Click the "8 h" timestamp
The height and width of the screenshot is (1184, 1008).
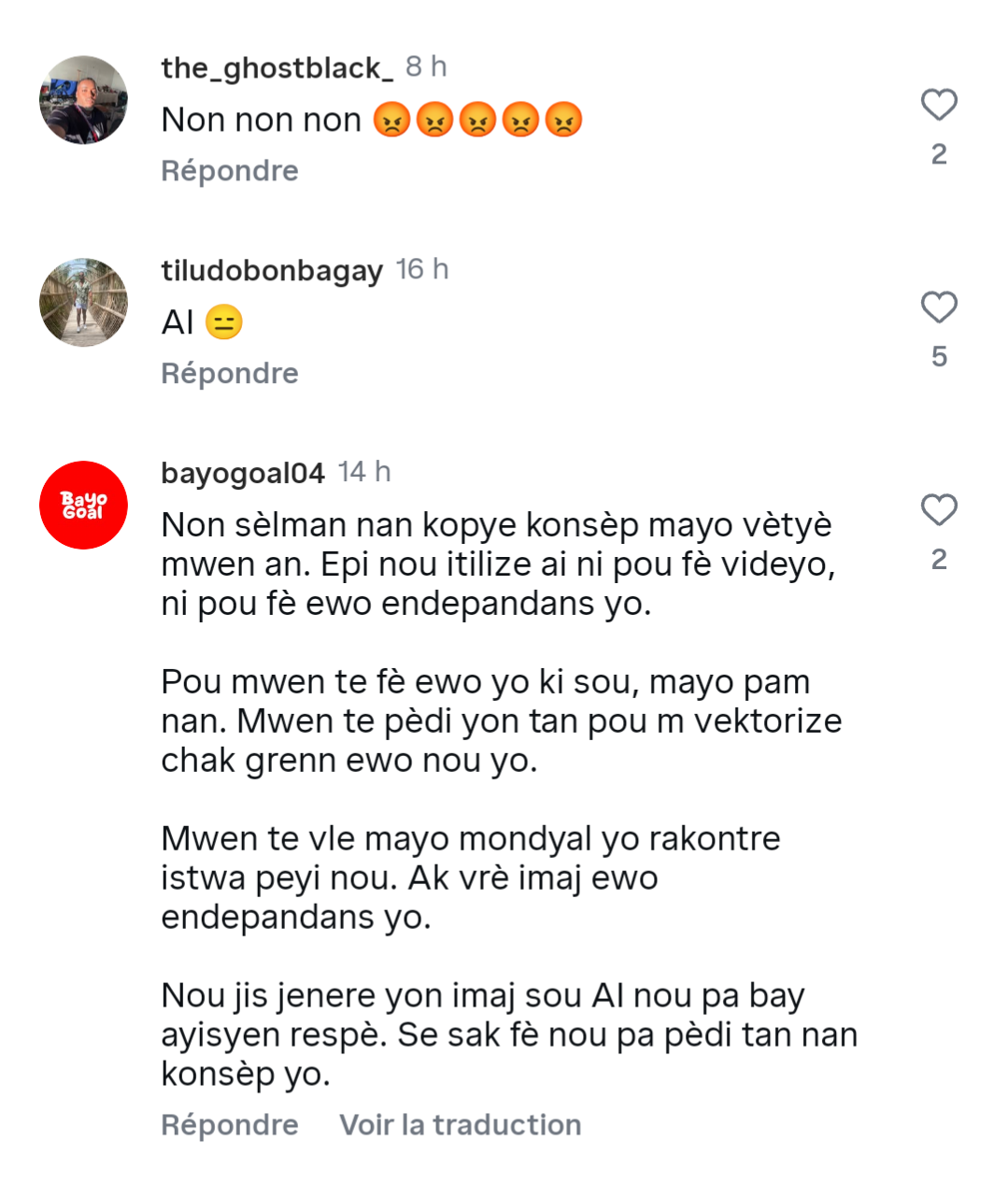(x=426, y=67)
